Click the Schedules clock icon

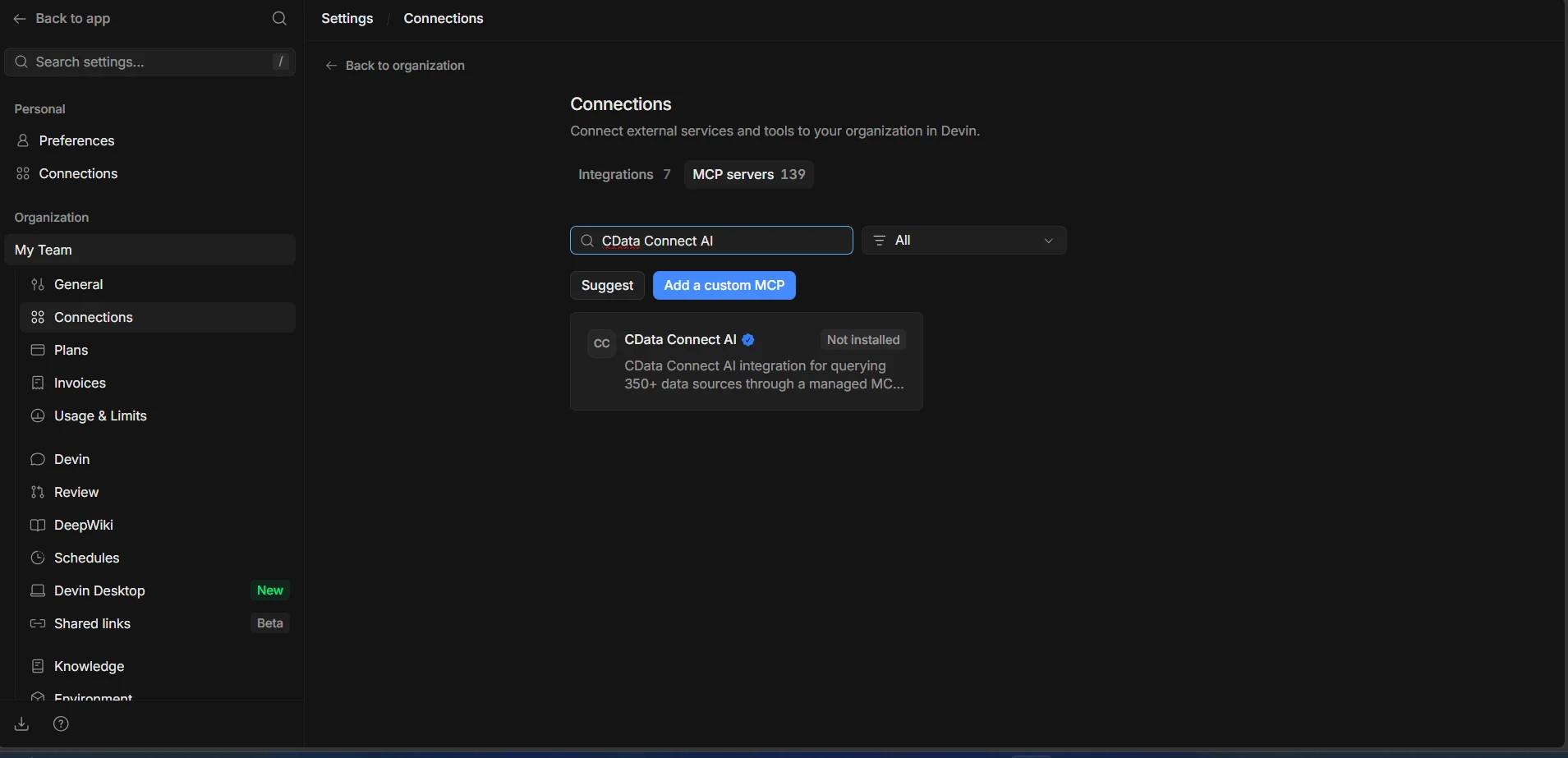38,558
